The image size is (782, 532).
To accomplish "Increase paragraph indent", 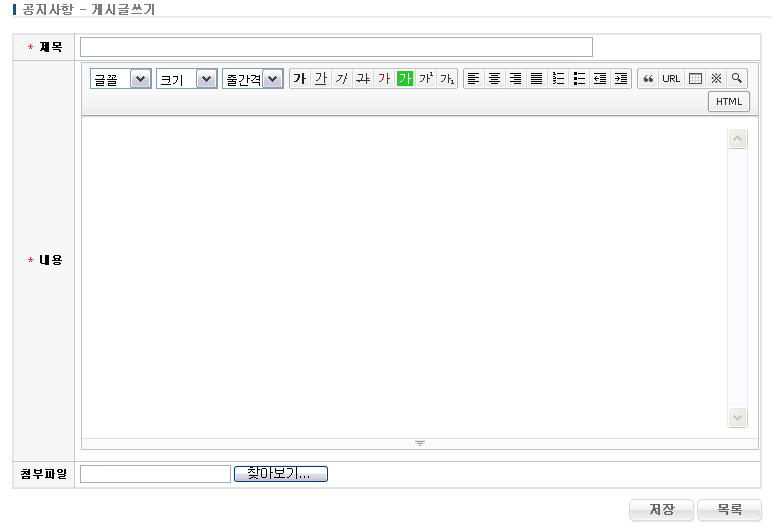I will tap(621, 79).
